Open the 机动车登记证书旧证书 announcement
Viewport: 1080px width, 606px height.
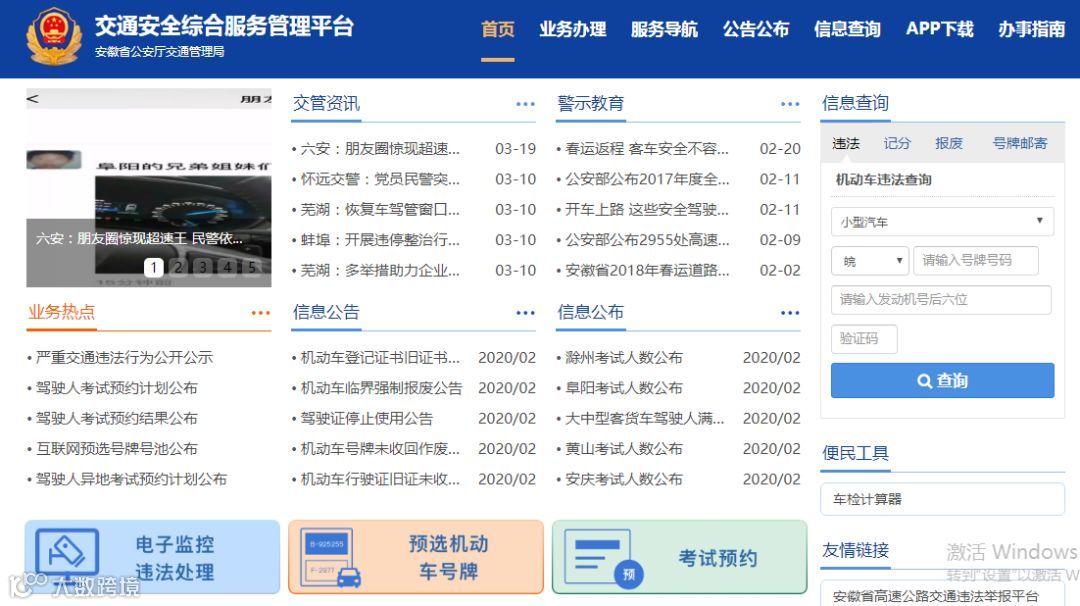point(380,357)
